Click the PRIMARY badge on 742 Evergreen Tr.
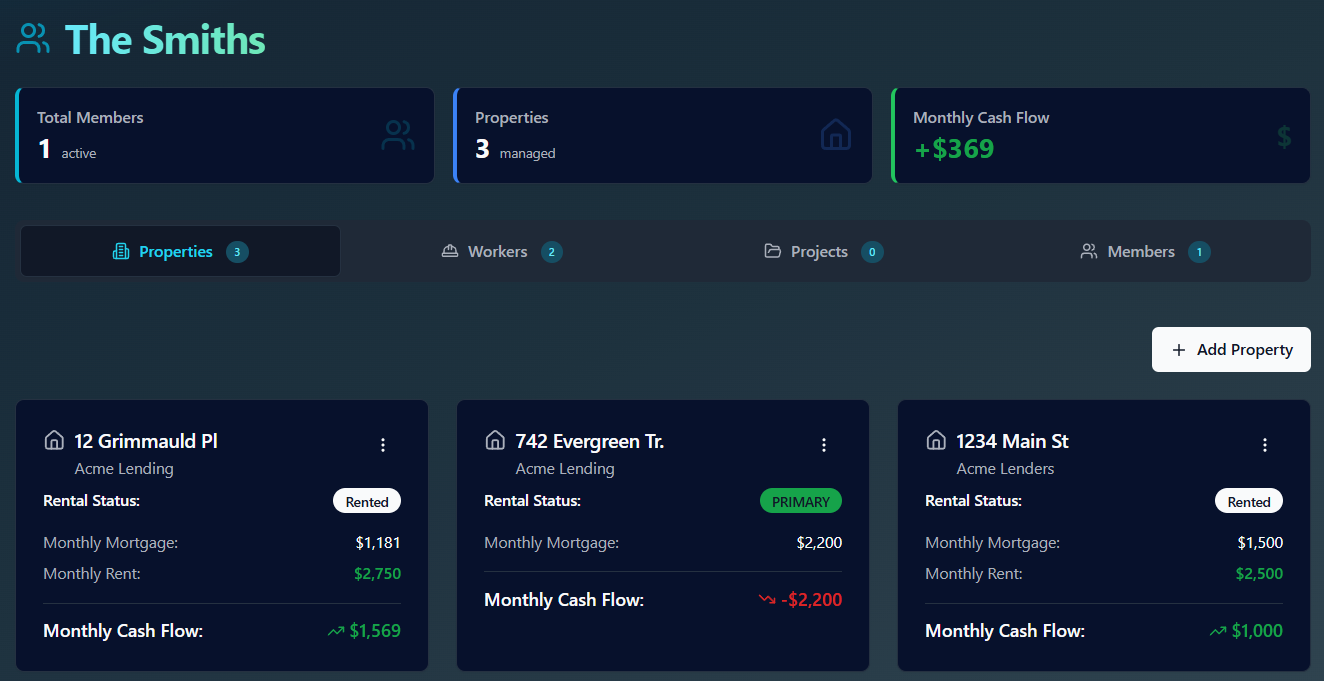Screen dimensions: 1324x681 click(801, 501)
